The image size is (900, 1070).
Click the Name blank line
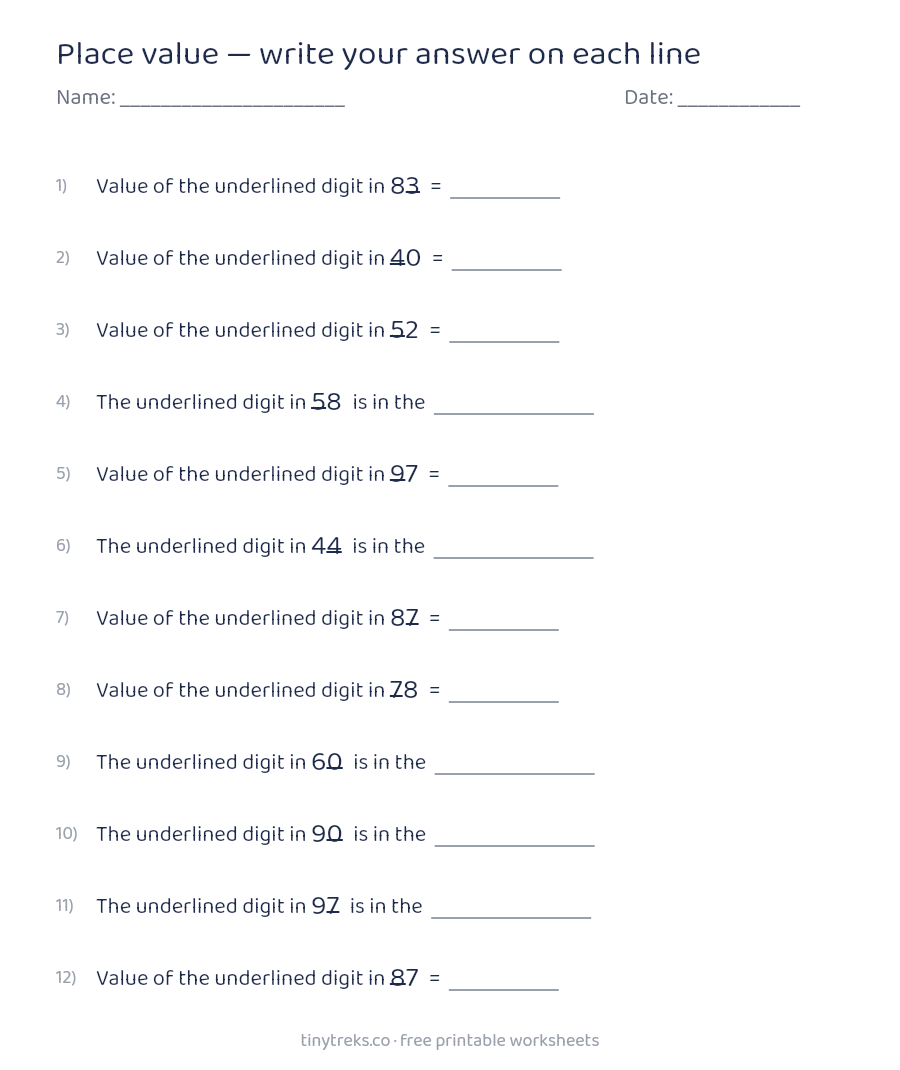[232, 100]
